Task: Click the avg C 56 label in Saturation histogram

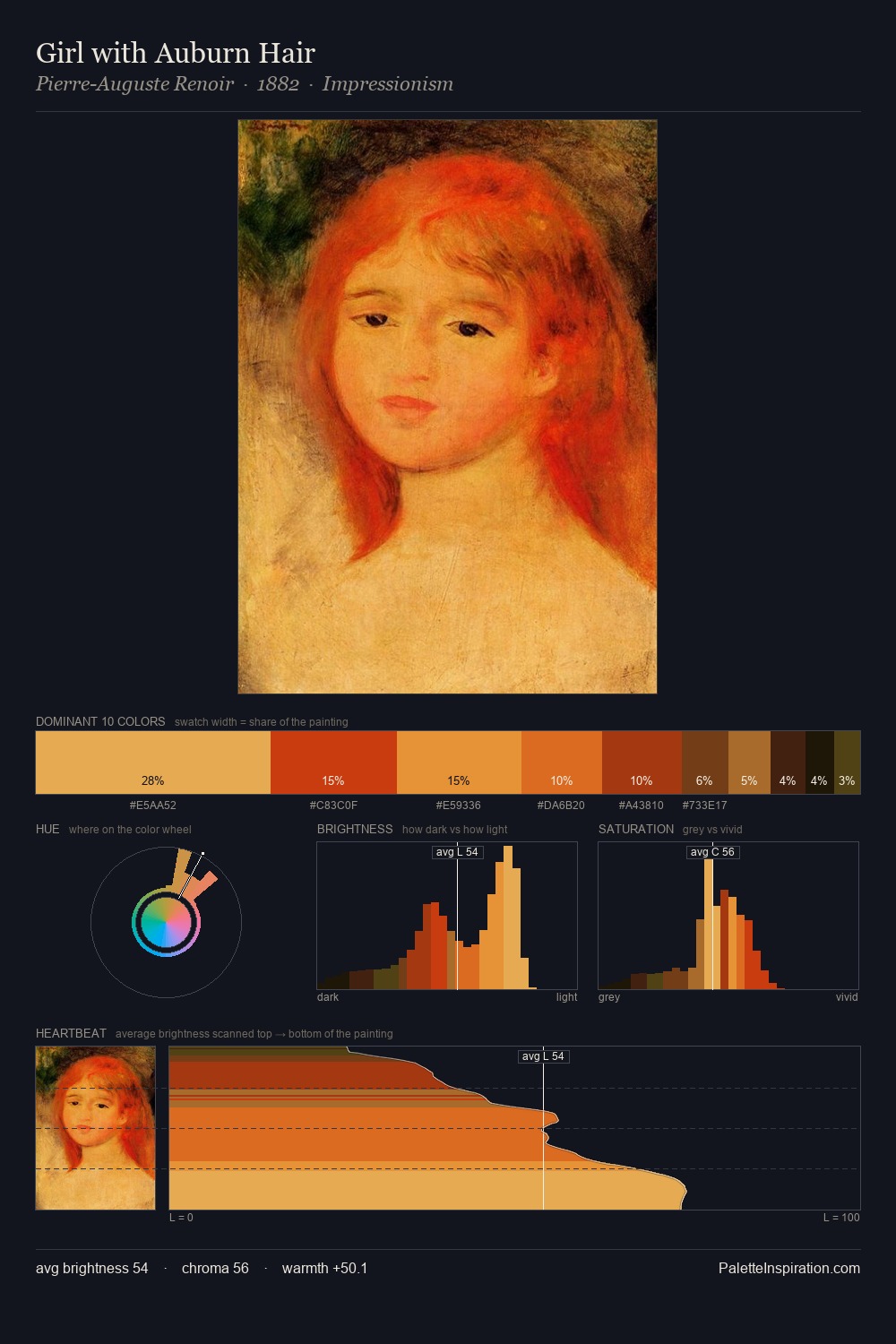Action: click(712, 852)
